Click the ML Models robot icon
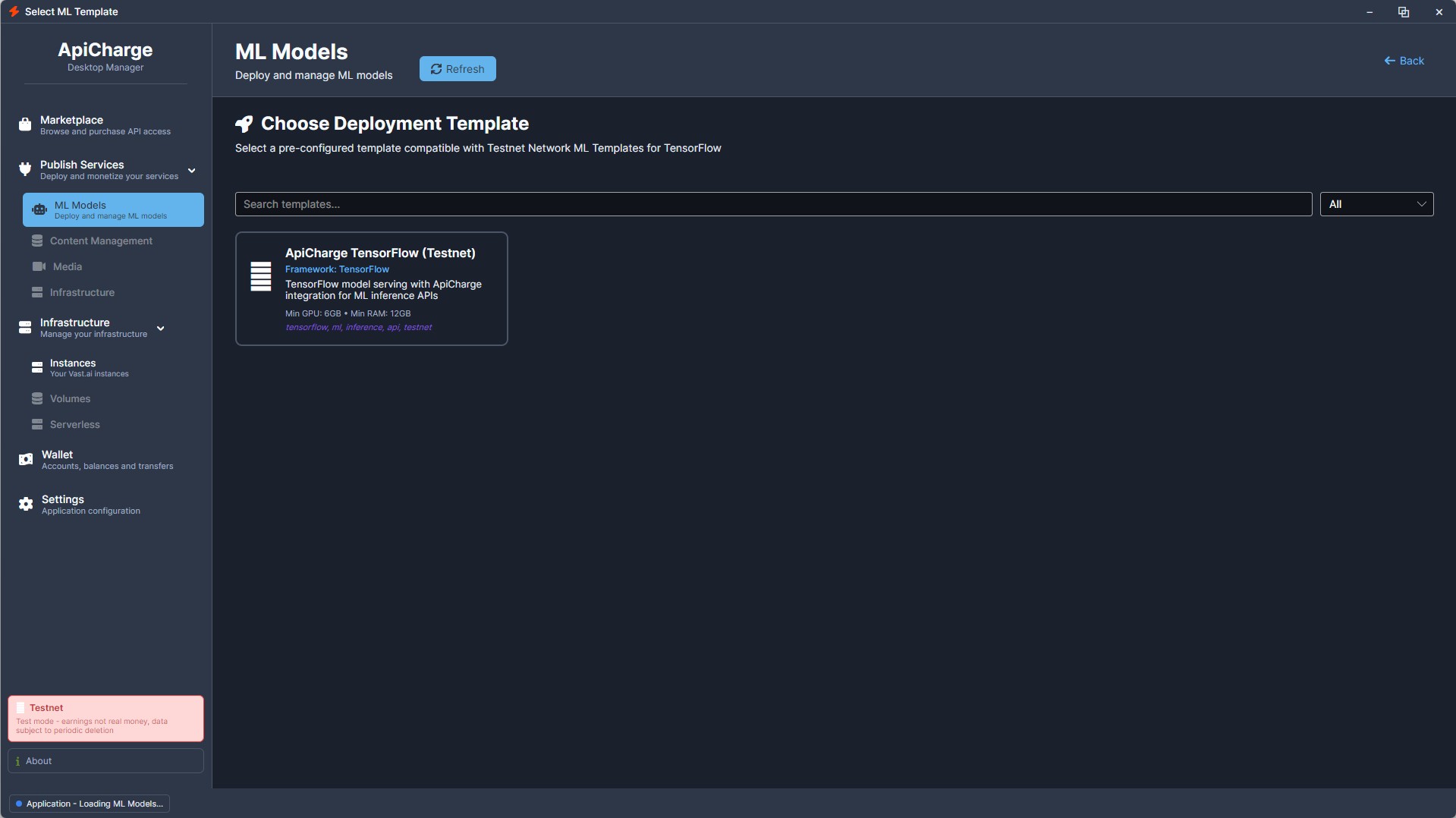 tap(39, 210)
